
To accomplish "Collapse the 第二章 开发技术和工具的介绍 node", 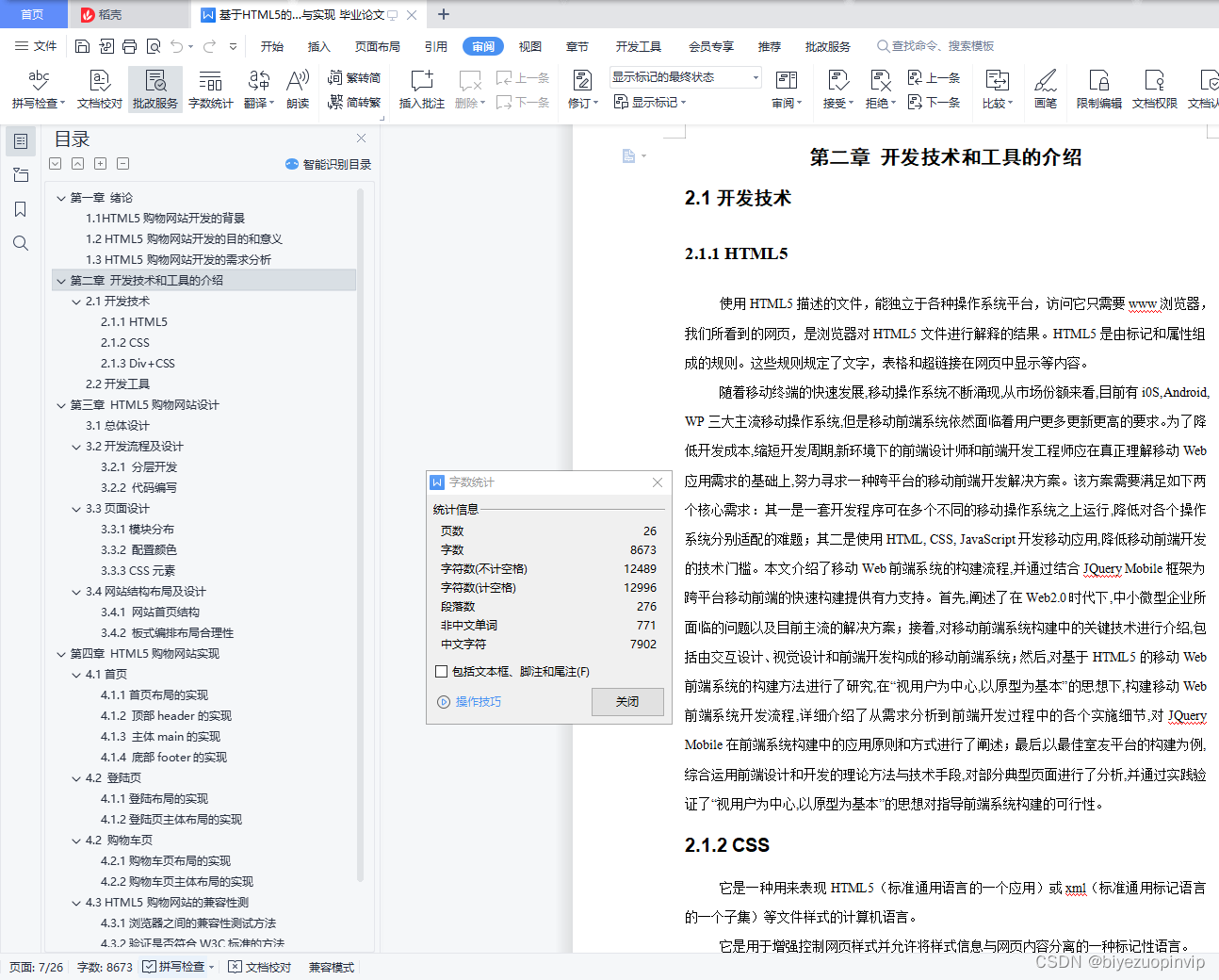I will click(61, 281).
